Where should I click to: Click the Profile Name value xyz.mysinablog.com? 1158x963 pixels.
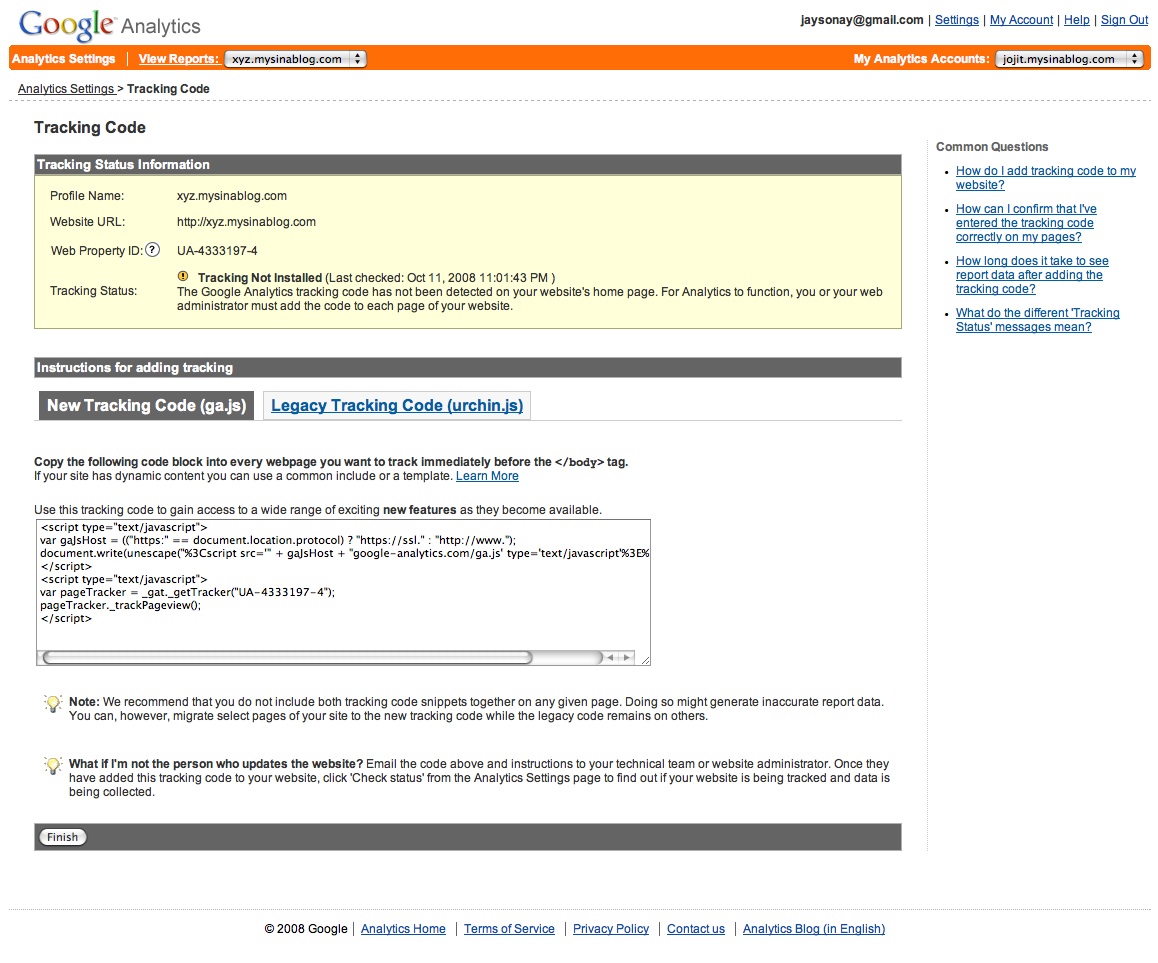[232, 196]
